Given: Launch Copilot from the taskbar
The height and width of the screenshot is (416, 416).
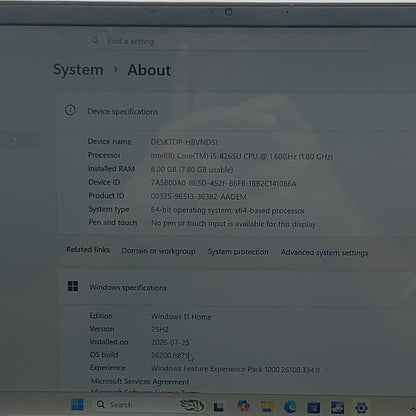Looking at the screenshot, I should pos(244,406).
